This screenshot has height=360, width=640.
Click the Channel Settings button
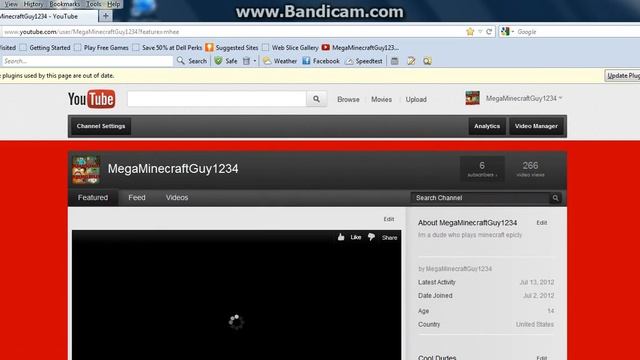click(101, 126)
